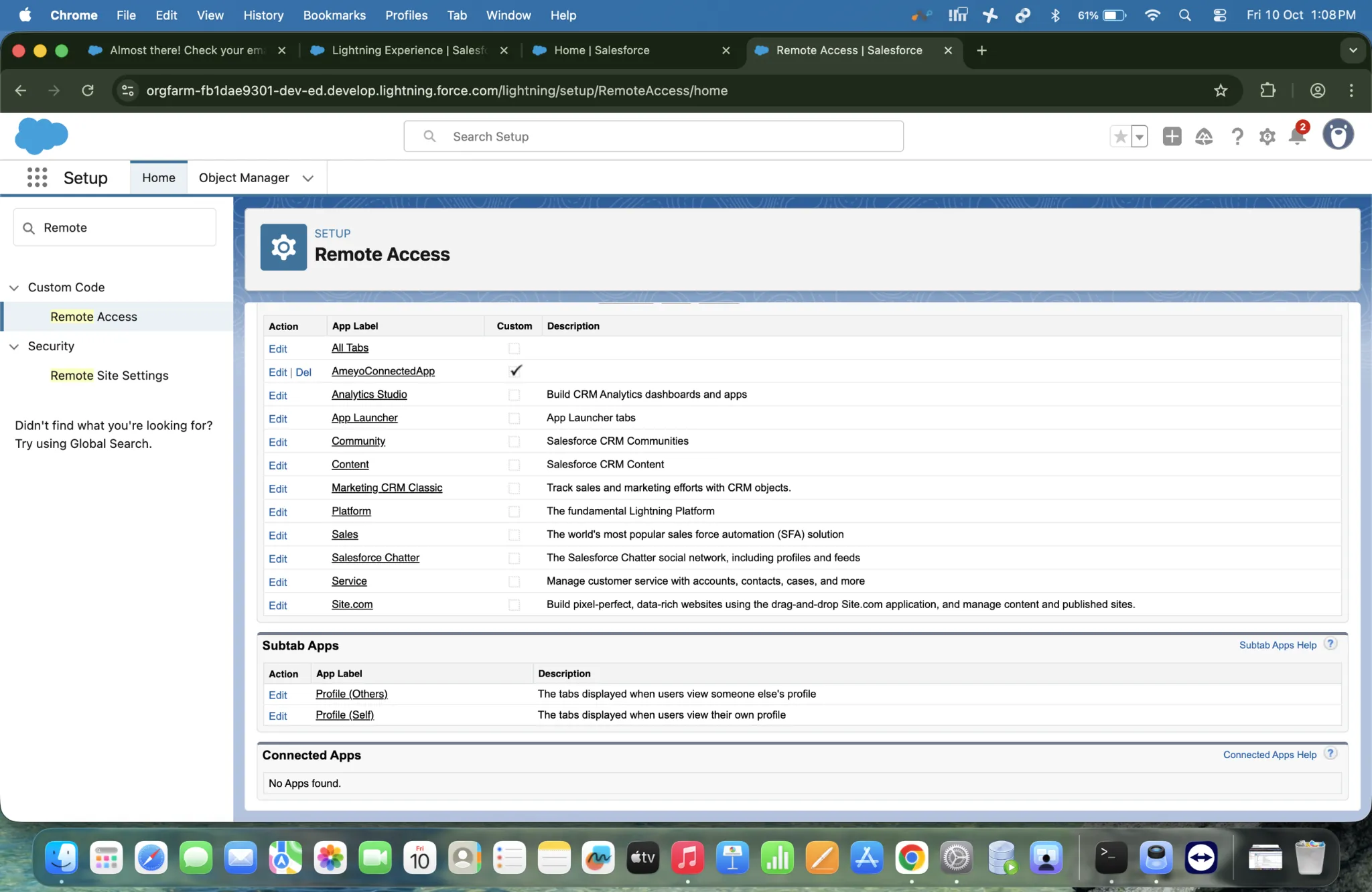Open Finder from the Dock
Viewport: 1372px width, 892px height.
[62, 857]
